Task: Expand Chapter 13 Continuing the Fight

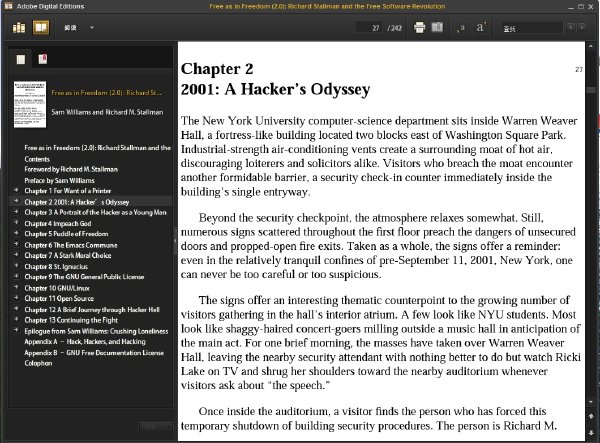Action: point(16,319)
